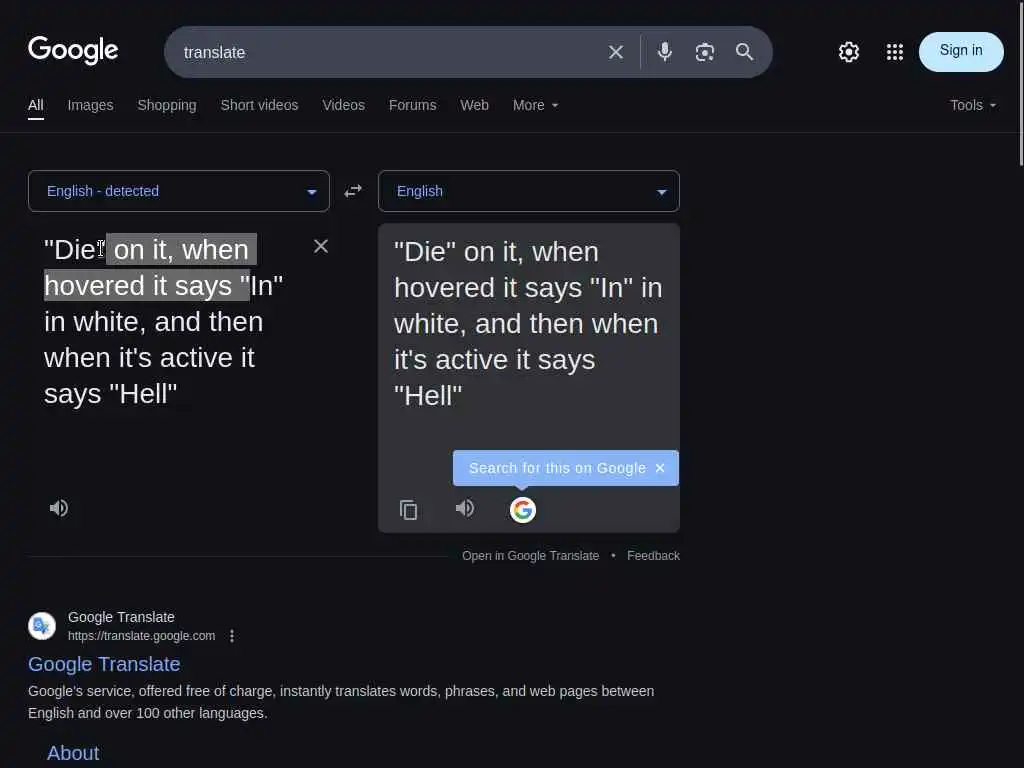Start voice search with microphone icon
1024x768 pixels.
click(665, 52)
